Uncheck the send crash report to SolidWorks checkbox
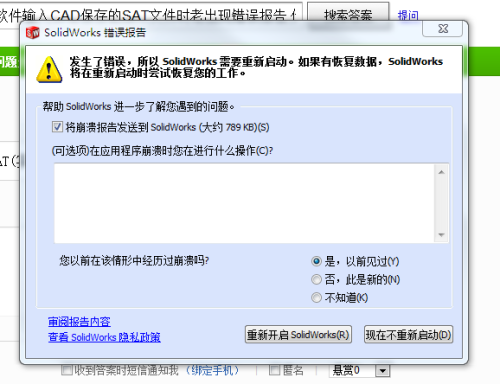Image resolution: width=500 pixels, height=384 pixels. click(57, 127)
